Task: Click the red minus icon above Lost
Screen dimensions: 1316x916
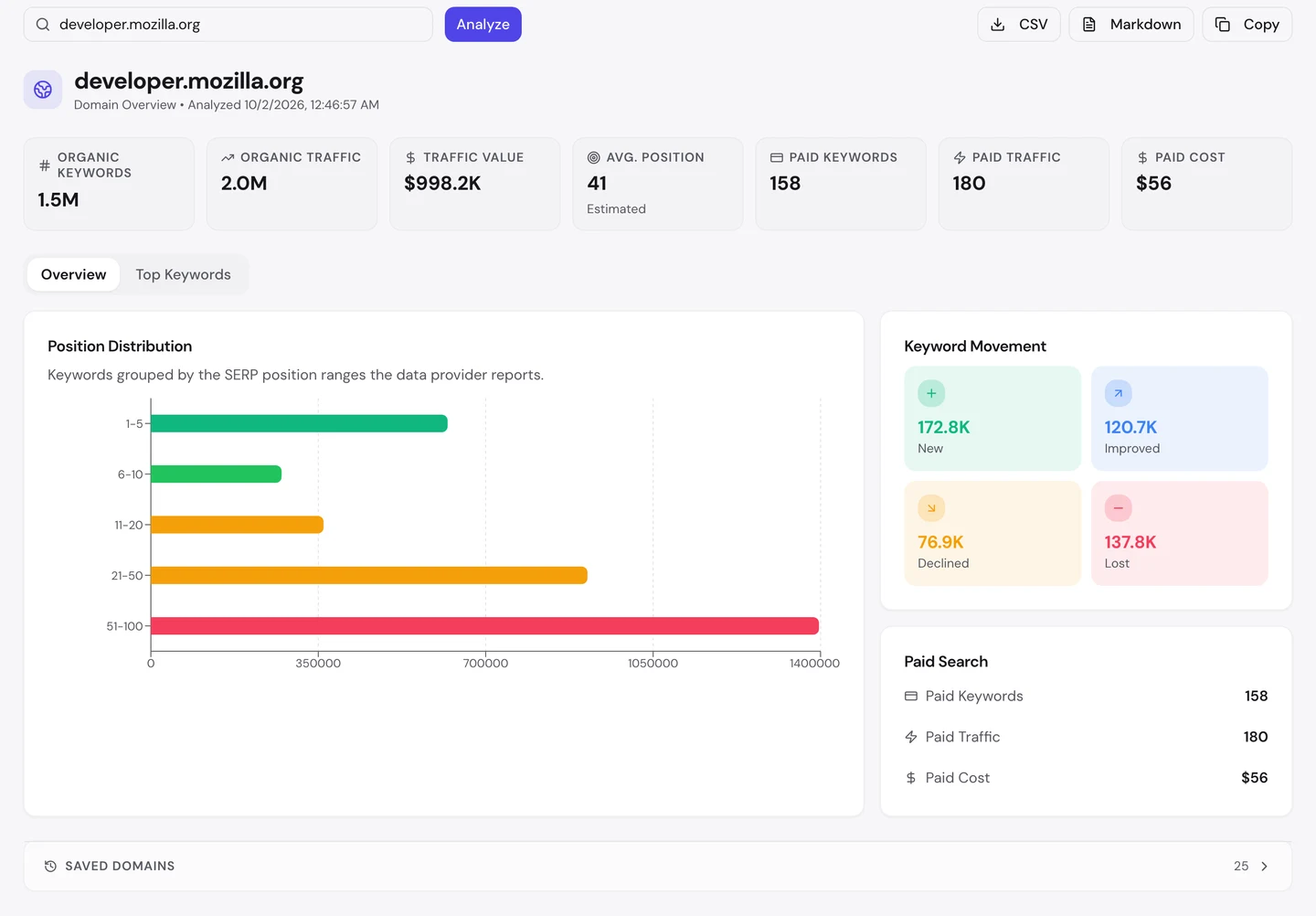Action: point(1118,508)
